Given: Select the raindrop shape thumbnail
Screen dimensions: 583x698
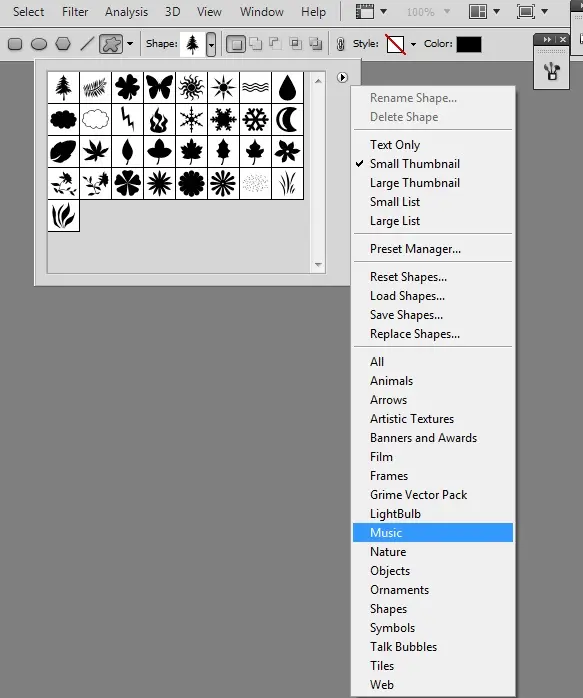Looking at the screenshot, I should [x=287, y=87].
